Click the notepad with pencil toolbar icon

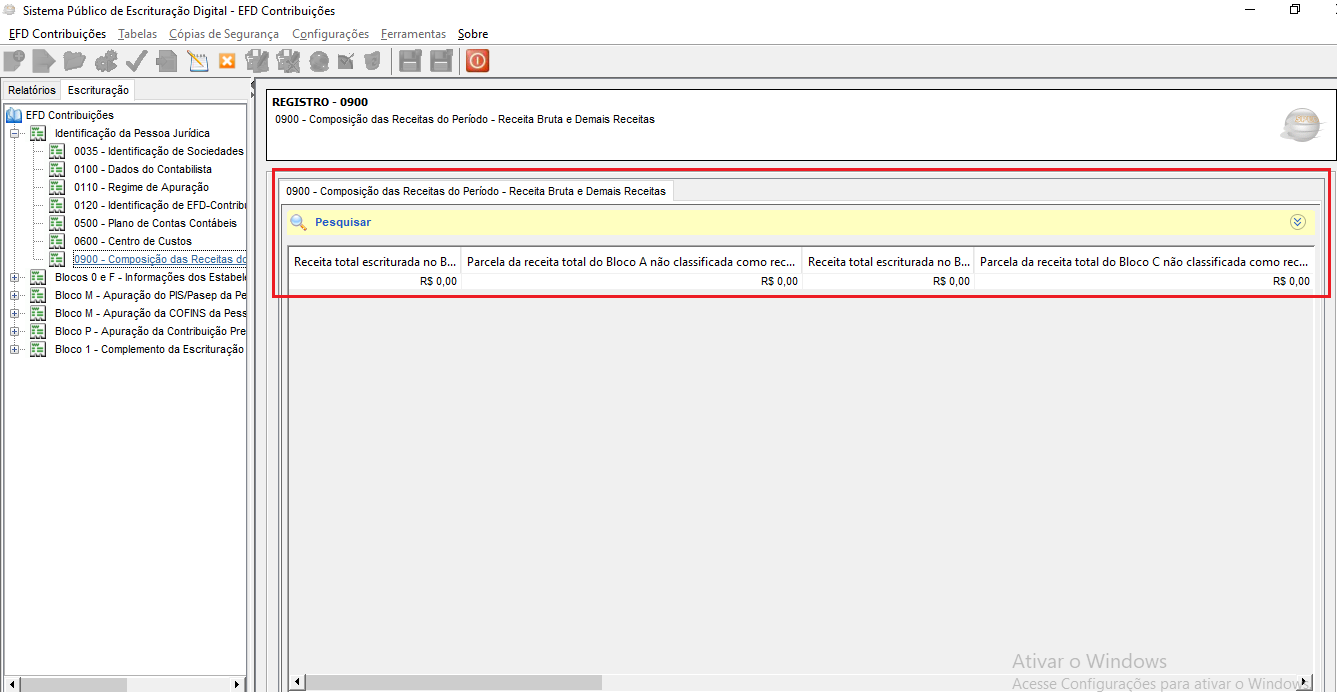point(197,61)
